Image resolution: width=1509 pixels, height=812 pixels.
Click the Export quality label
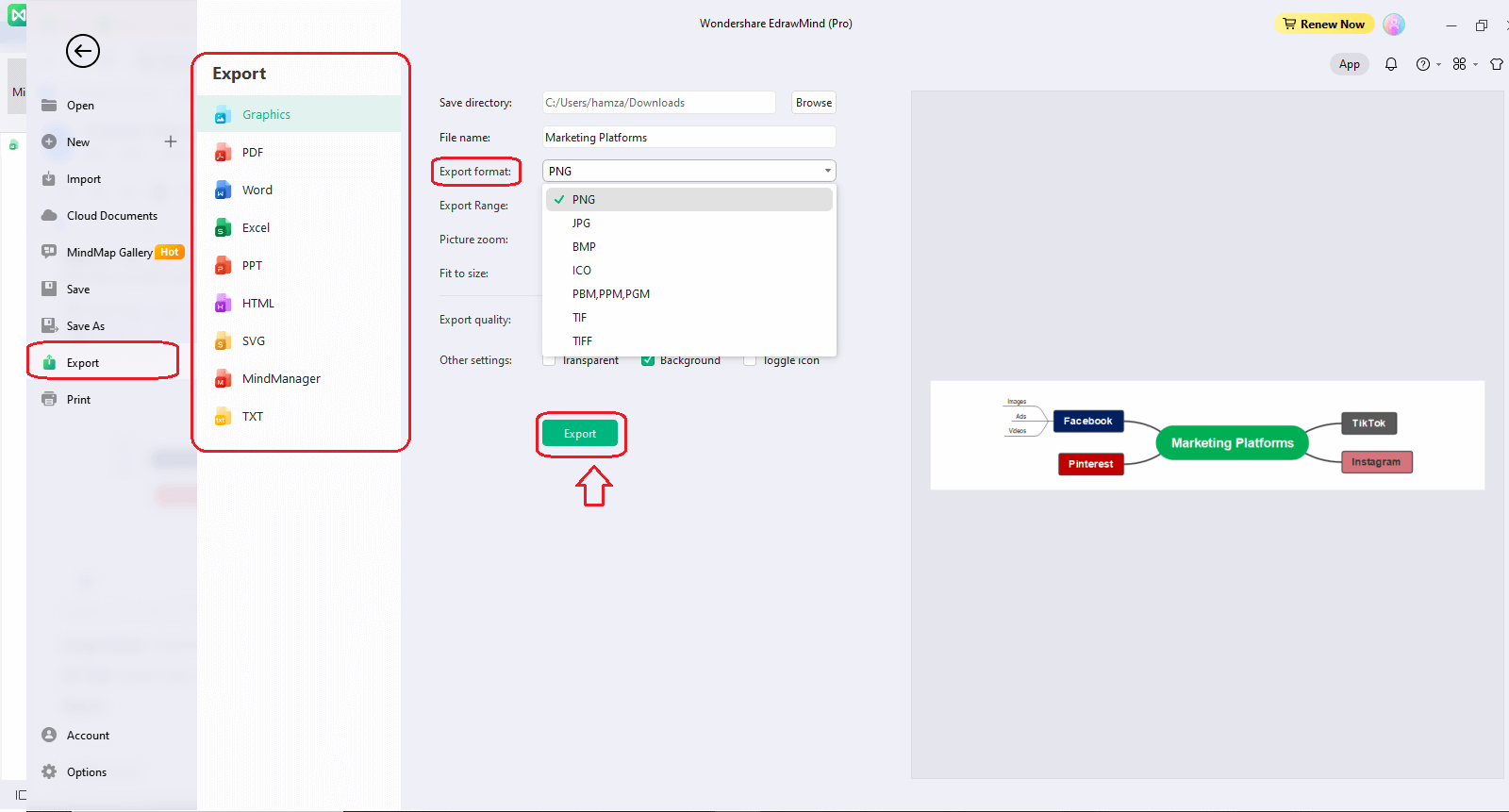click(x=475, y=320)
